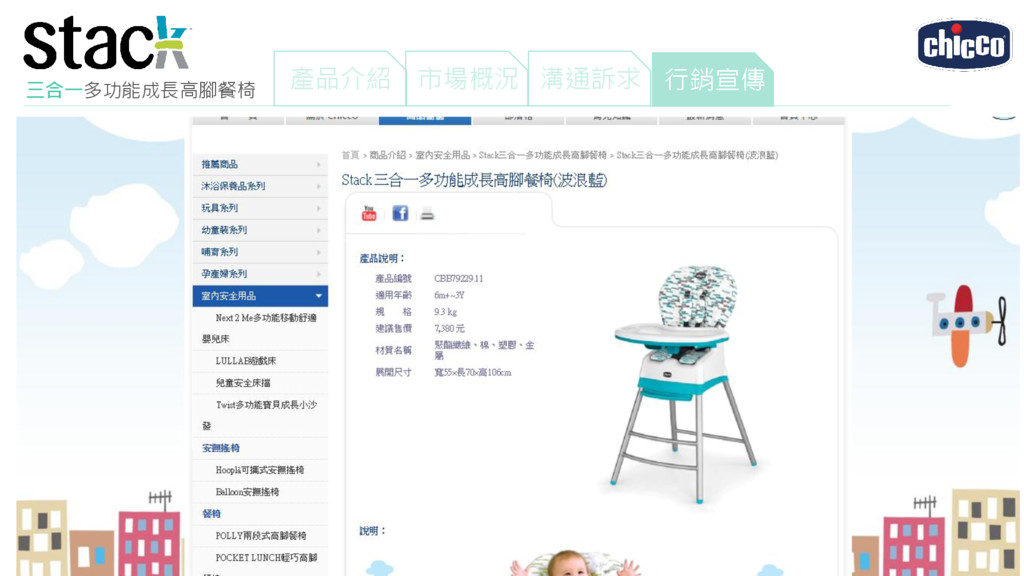1024x576 pixels.
Task: Click 室內安全用品 in the breadcrumb
Action: click(x=443, y=155)
